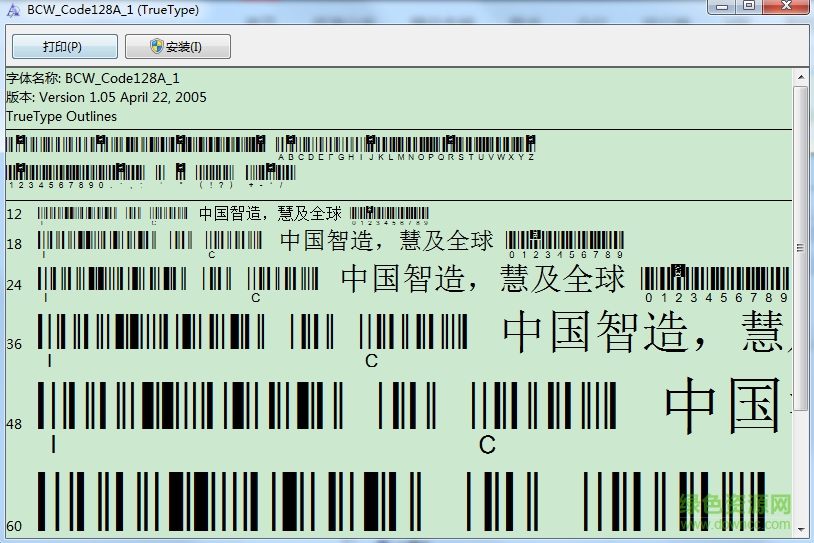Click the 0123456789 label in the 24pt row
The image size is (814, 543).
point(716,298)
